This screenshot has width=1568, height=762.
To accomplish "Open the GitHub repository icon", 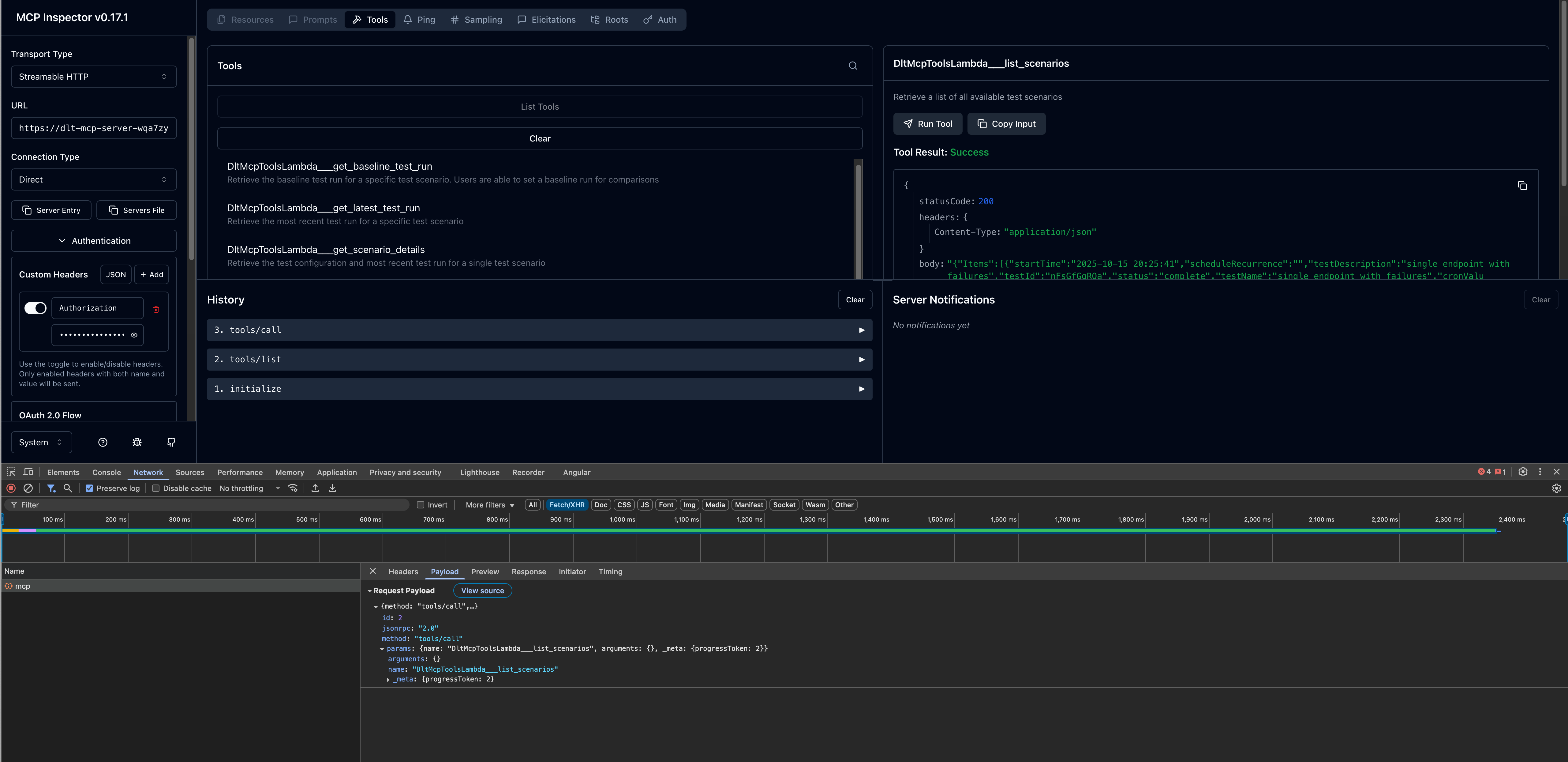I will click(171, 442).
